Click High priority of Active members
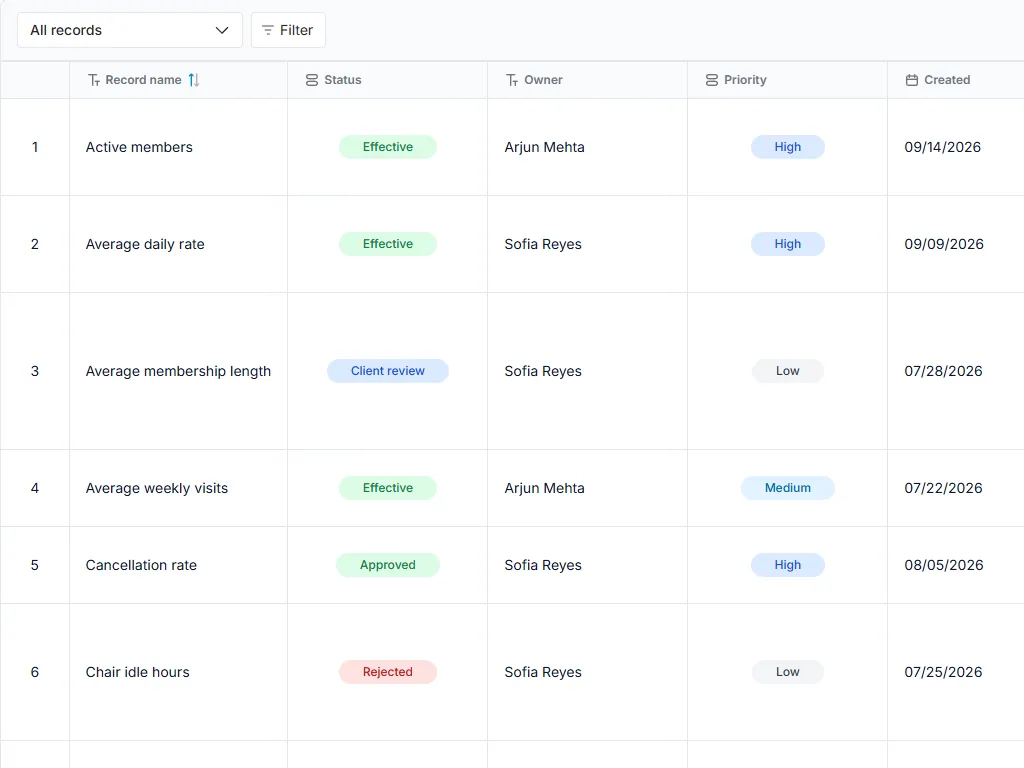This screenshot has height=768, width=1024. (788, 147)
